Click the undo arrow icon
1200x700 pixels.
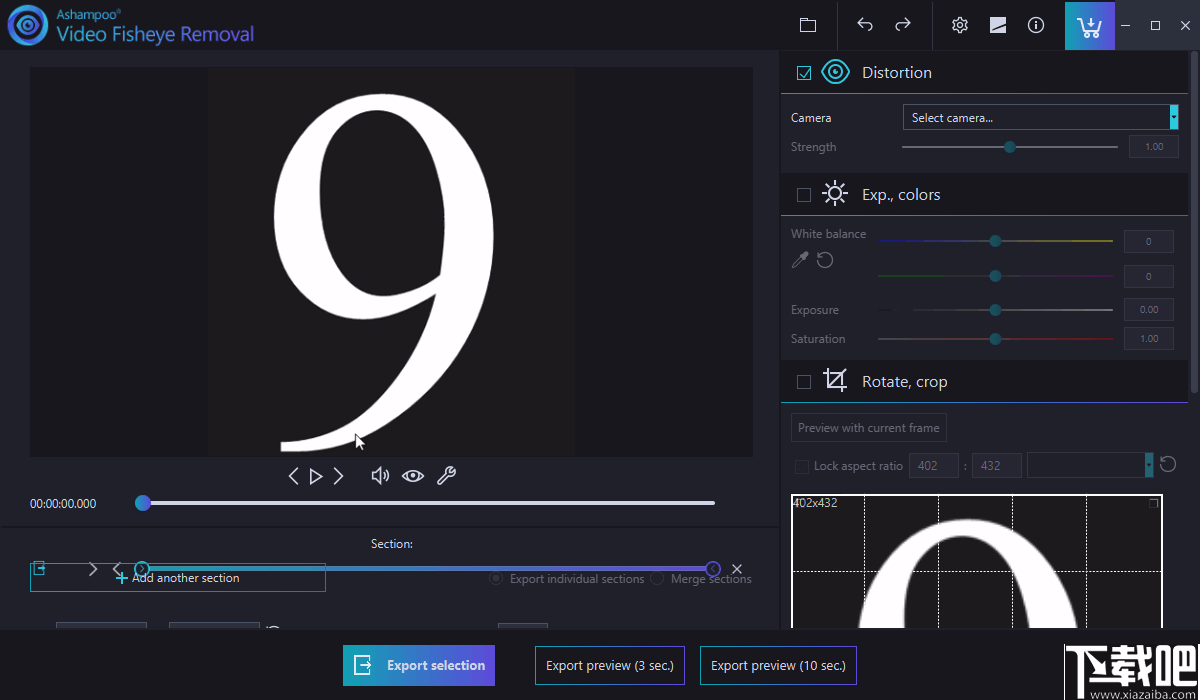pyautogui.click(x=865, y=25)
